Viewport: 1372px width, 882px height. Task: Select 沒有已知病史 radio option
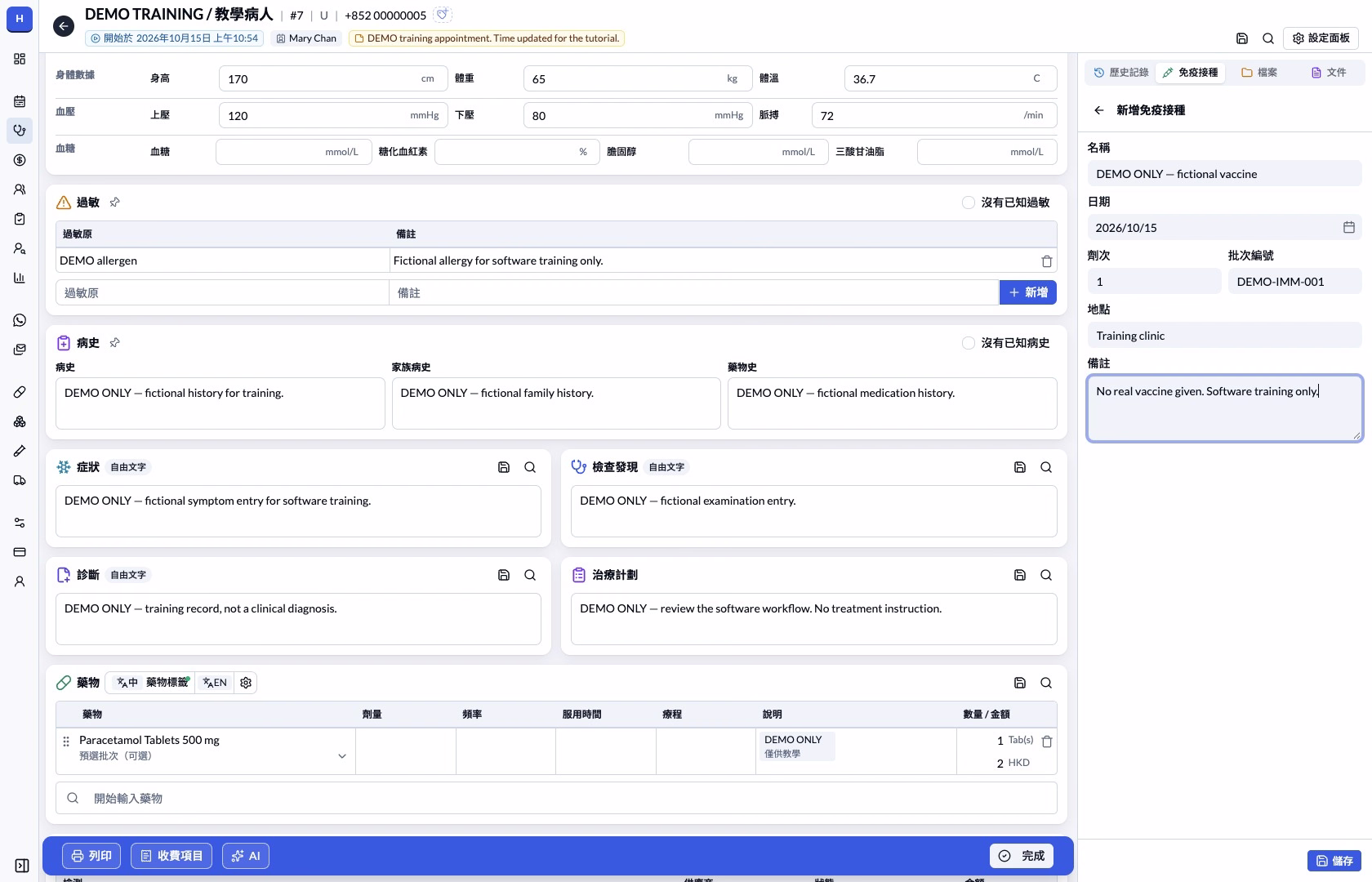(969, 343)
